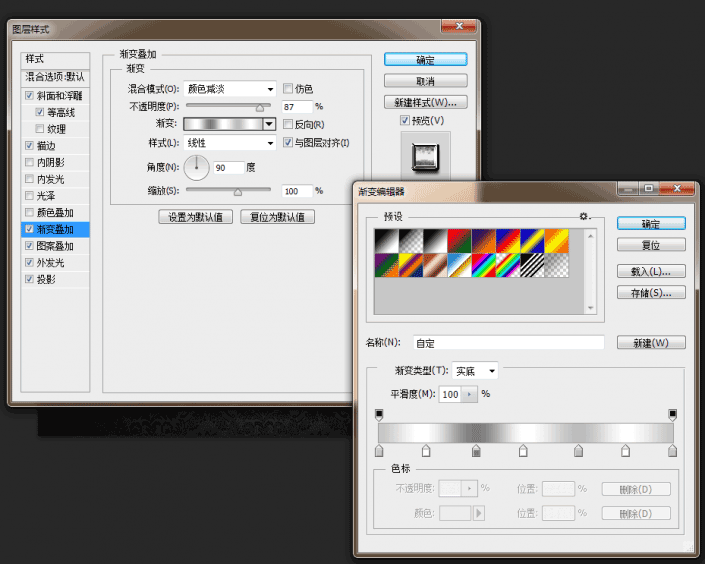Click the 设置为默认值 button
The height and width of the screenshot is (564, 705).
point(196,217)
